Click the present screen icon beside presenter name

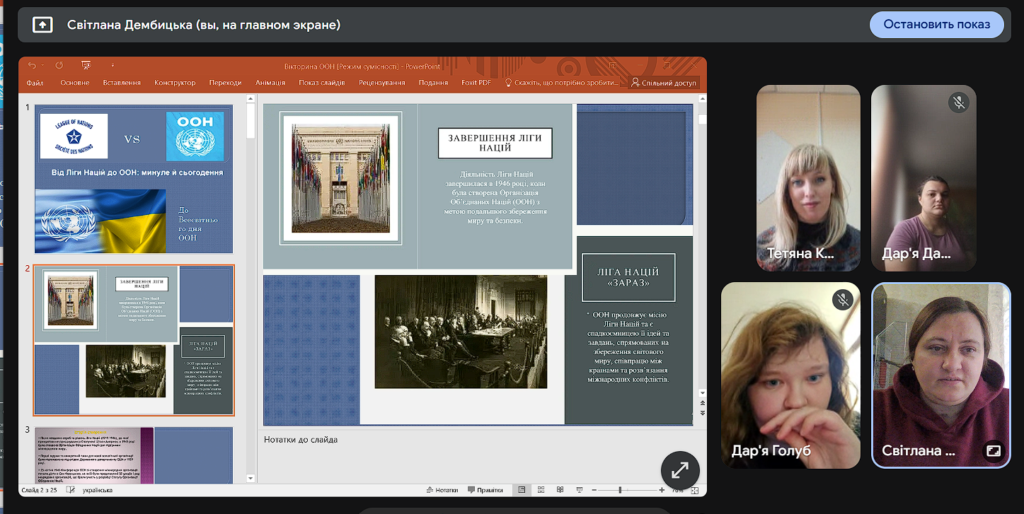click(43, 24)
